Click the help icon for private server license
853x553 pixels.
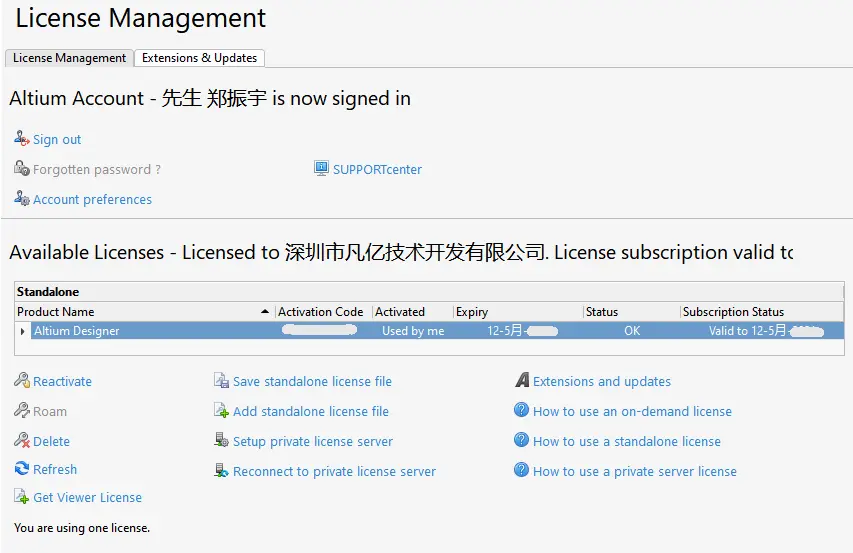click(x=521, y=469)
